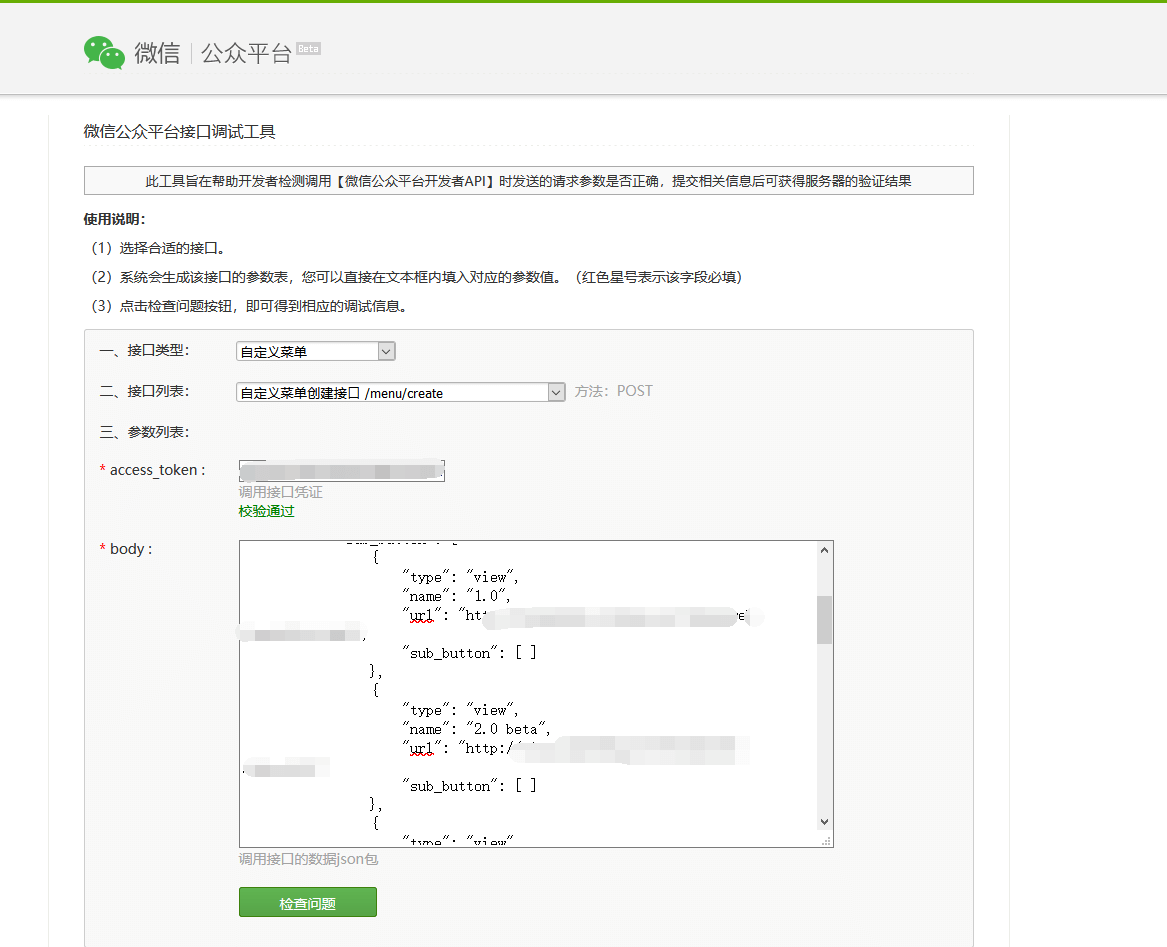Click the first "sub_button": [ ] line in body
1167x947 pixels.
click(469, 653)
